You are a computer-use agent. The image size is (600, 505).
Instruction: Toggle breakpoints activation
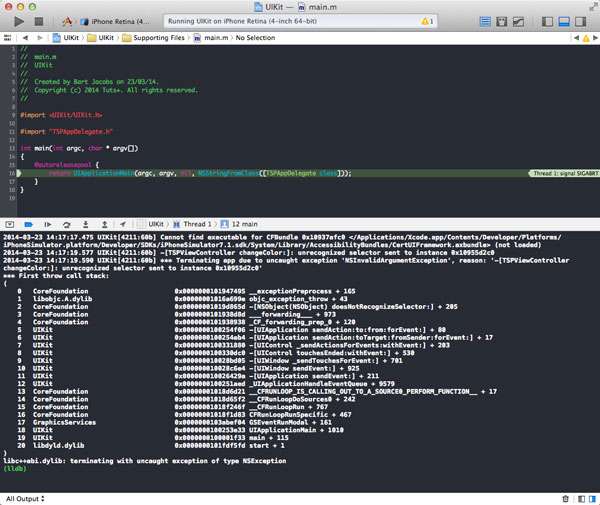pos(28,224)
